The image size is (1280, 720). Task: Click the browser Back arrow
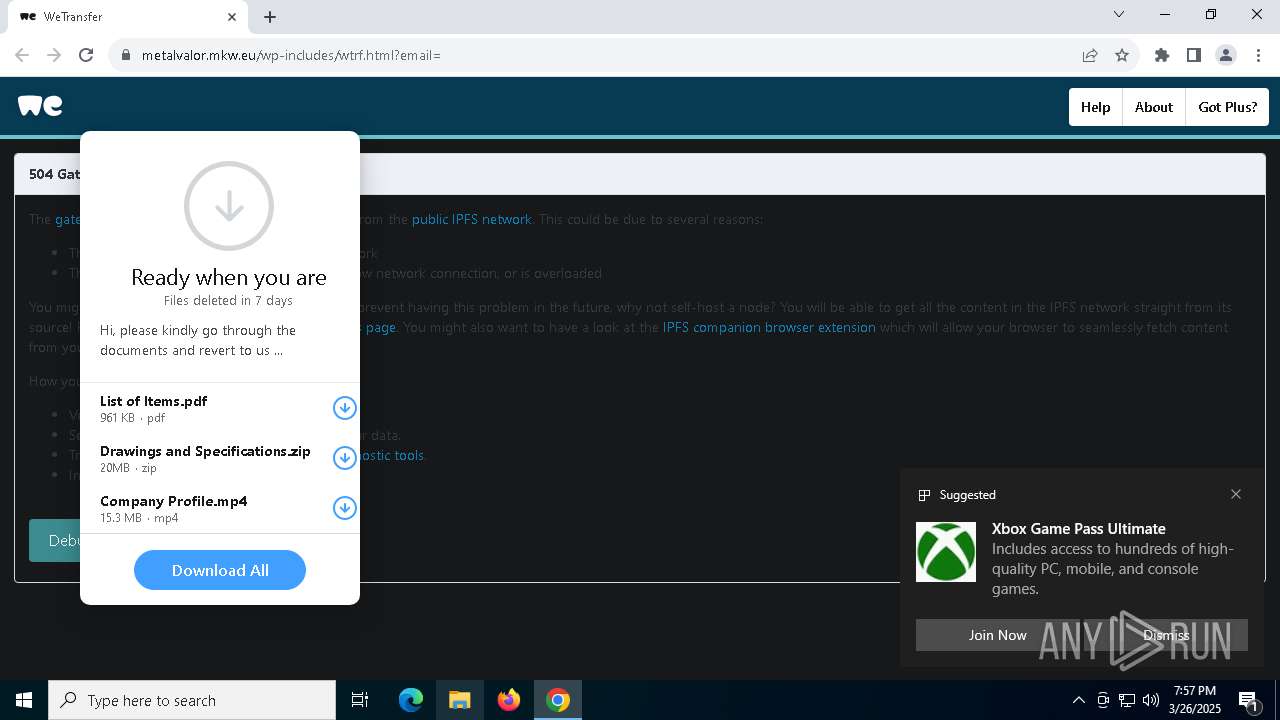pyautogui.click(x=22, y=55)
